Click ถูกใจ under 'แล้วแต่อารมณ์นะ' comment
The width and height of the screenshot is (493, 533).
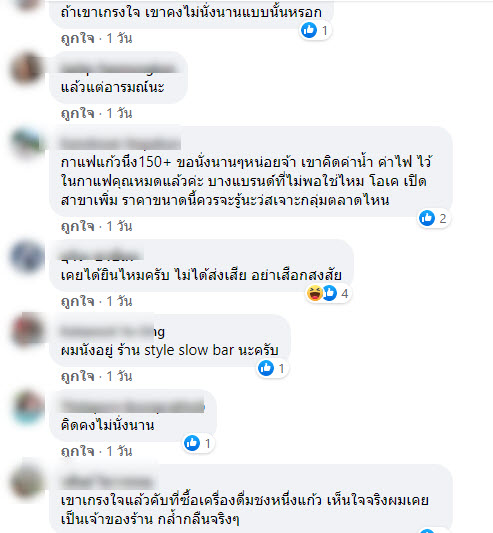pyautogui.click(x=78, y=114)
